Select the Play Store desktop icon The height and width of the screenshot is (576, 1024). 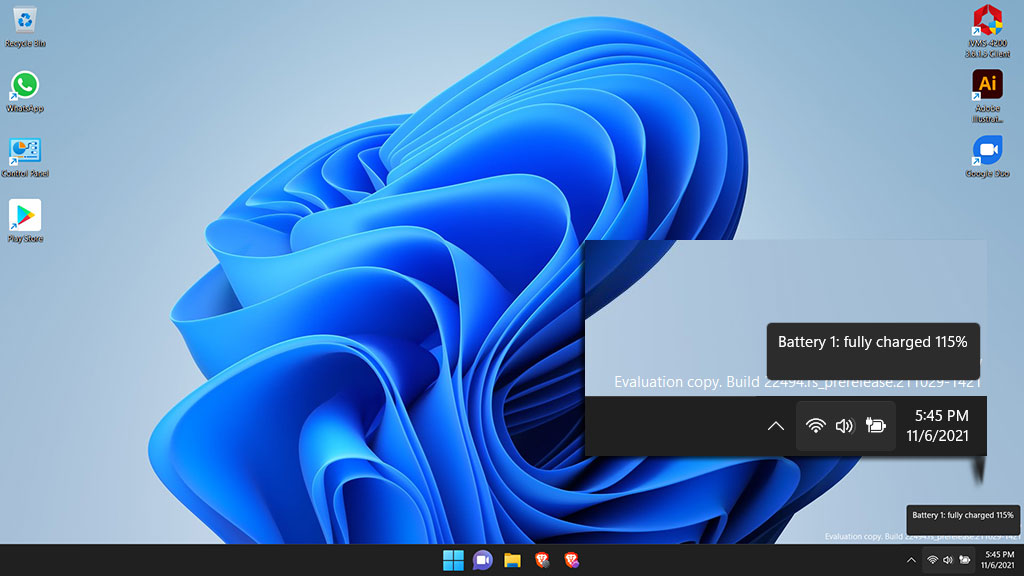coord(25,221)
